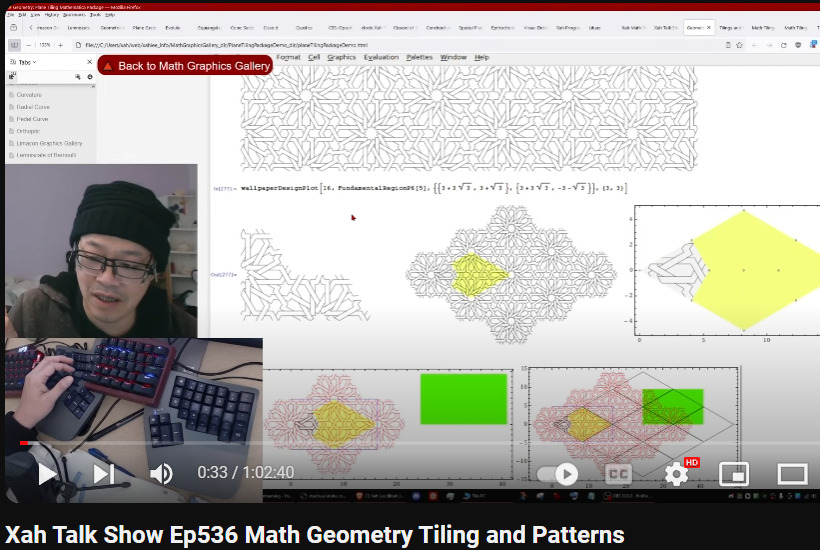Open the Graphics menu on the page
The height and width of the screenshot is (550, 820).
click(341, 58)
